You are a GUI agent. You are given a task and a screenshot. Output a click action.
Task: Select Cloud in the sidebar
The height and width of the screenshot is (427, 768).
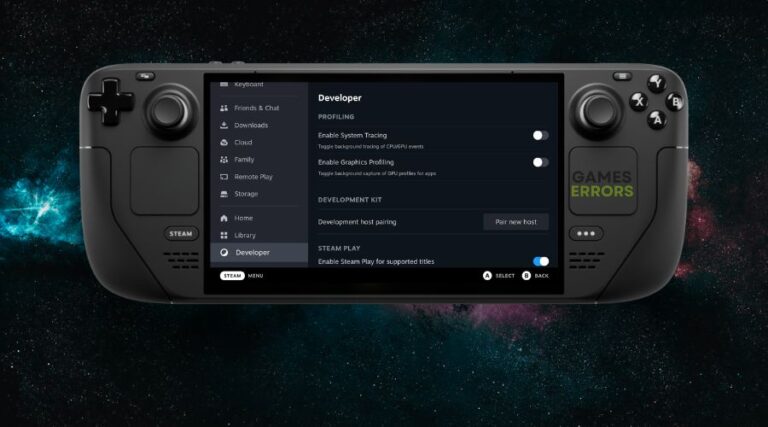tap(259, 142)
